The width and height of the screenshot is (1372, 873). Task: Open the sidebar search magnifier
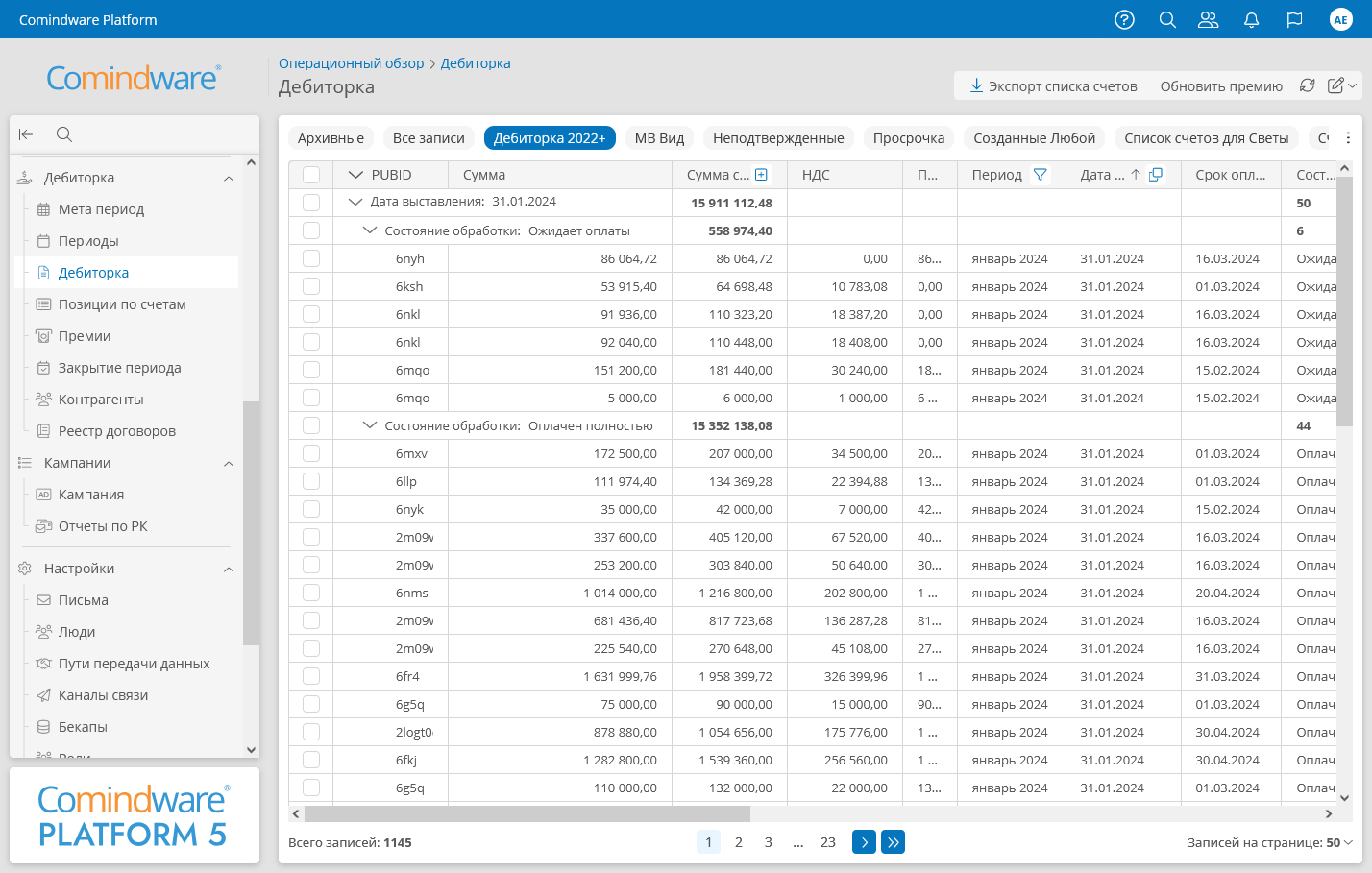click(x=64, y=134)
